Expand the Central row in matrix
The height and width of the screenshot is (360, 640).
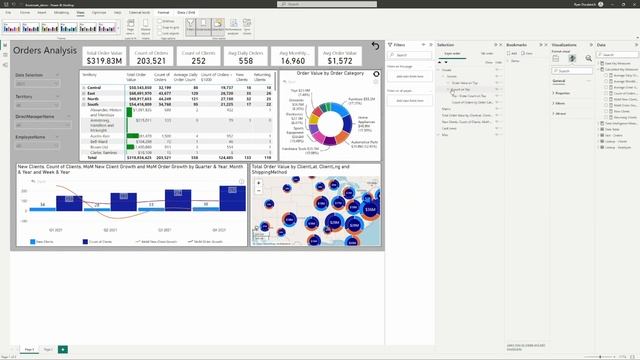click(84, 88)
